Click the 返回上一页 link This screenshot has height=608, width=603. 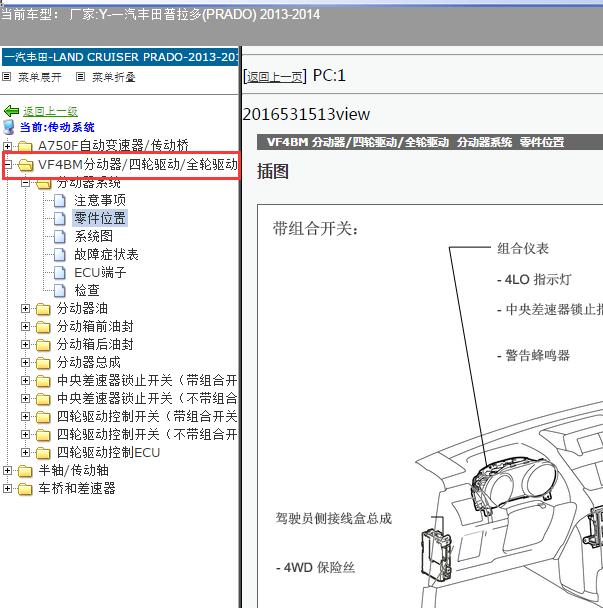[x=275, y=77]
